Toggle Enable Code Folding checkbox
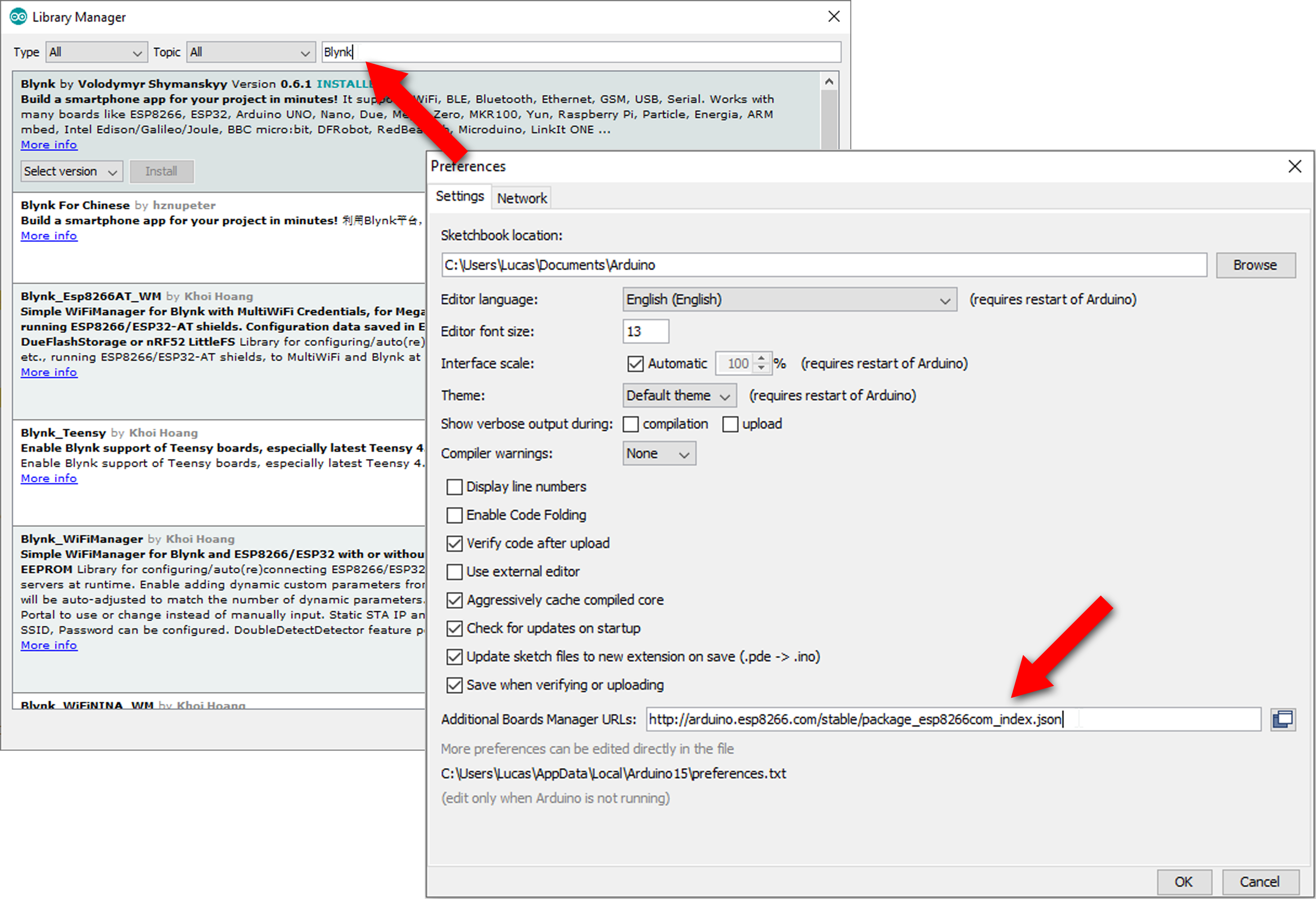This screenshot has height=899, width=1316. [454, 516]
